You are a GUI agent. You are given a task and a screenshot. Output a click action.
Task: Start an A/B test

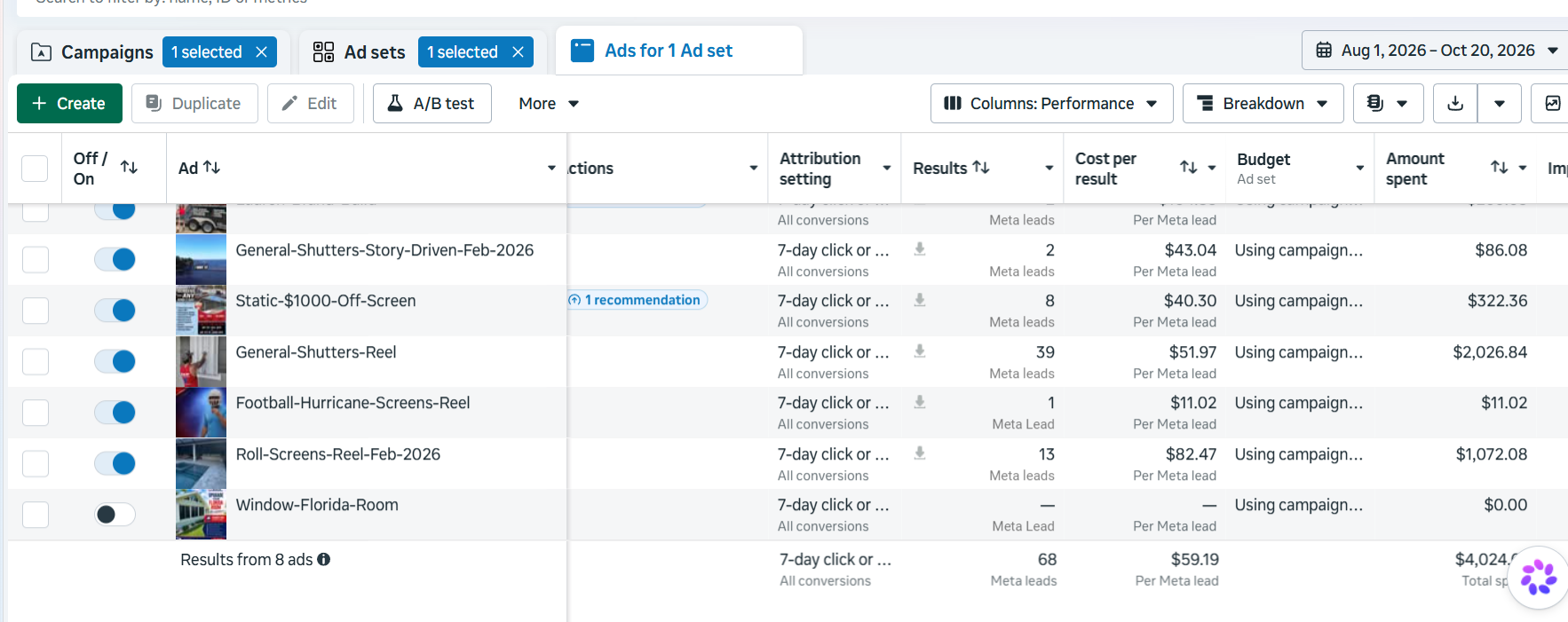tap(432, 104)
